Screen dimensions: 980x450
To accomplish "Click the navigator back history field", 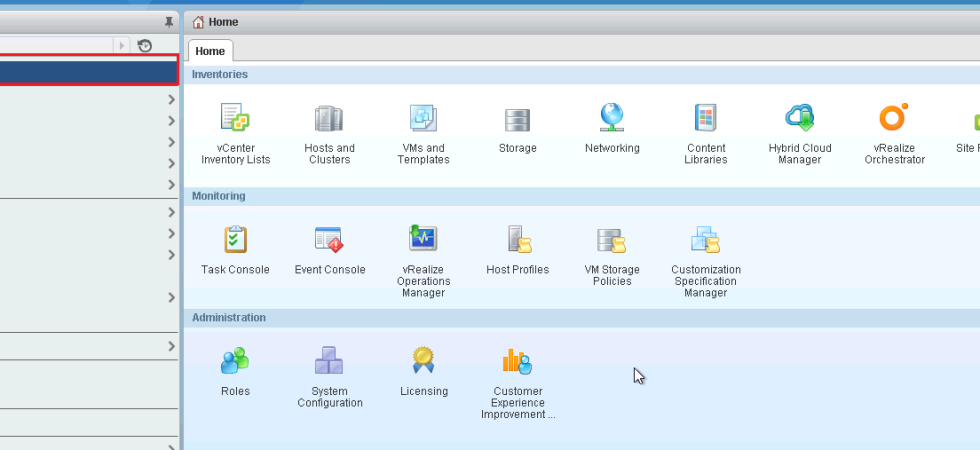I will (56, 46).
